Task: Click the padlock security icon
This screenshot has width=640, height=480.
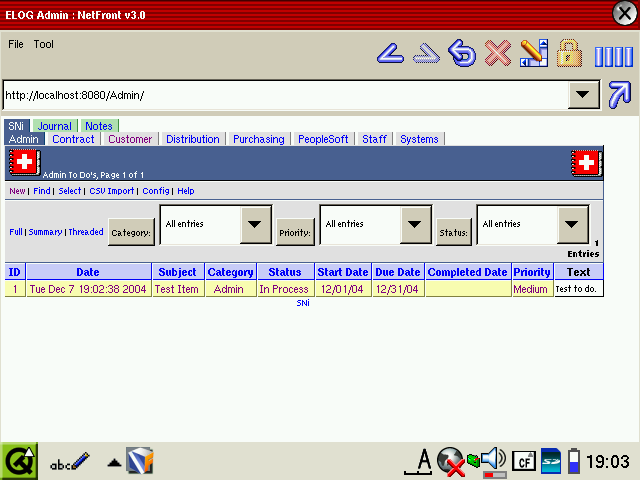Action: [569, 53]
